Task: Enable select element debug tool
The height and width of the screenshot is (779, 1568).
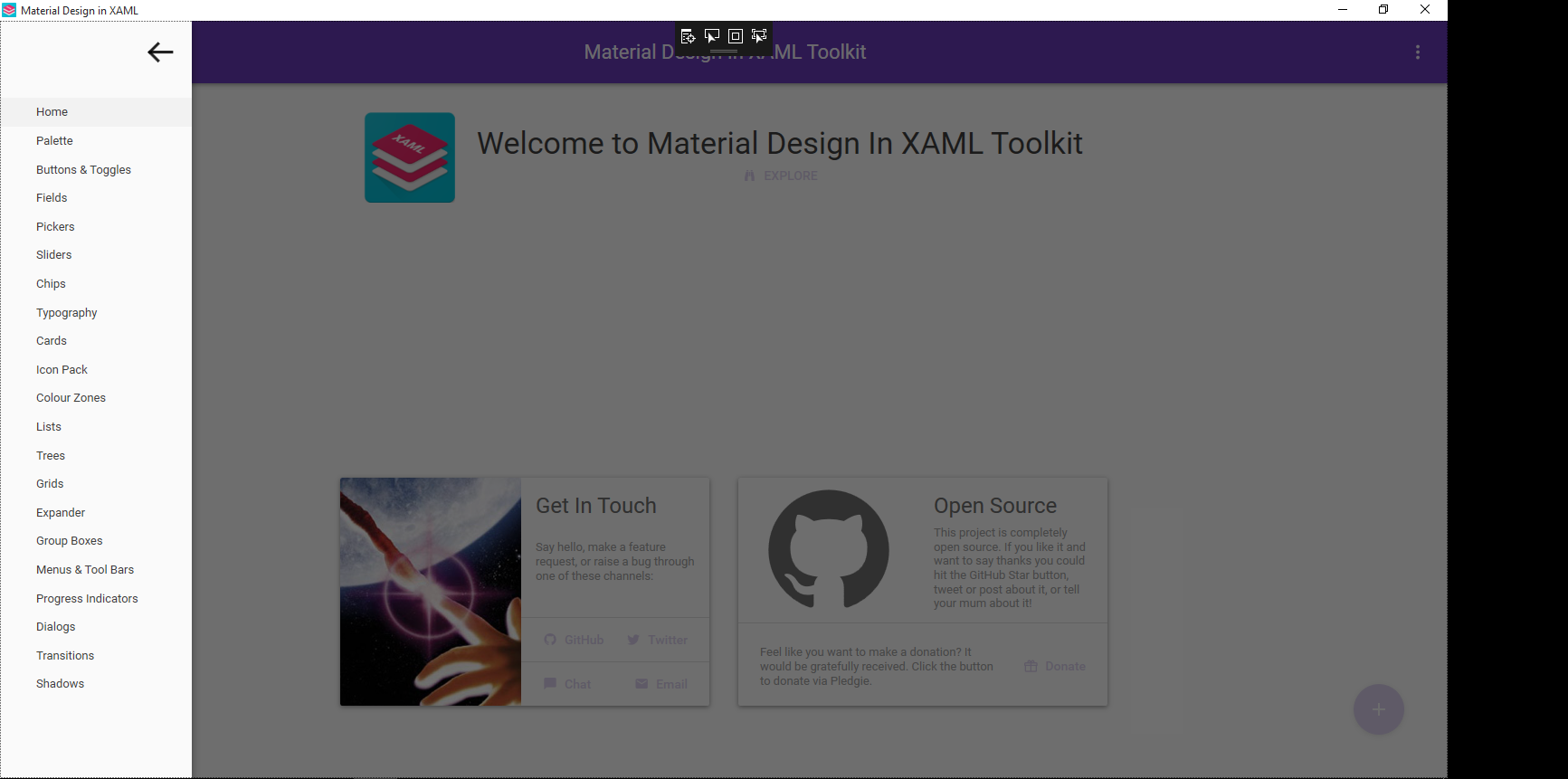Action: 712,36
